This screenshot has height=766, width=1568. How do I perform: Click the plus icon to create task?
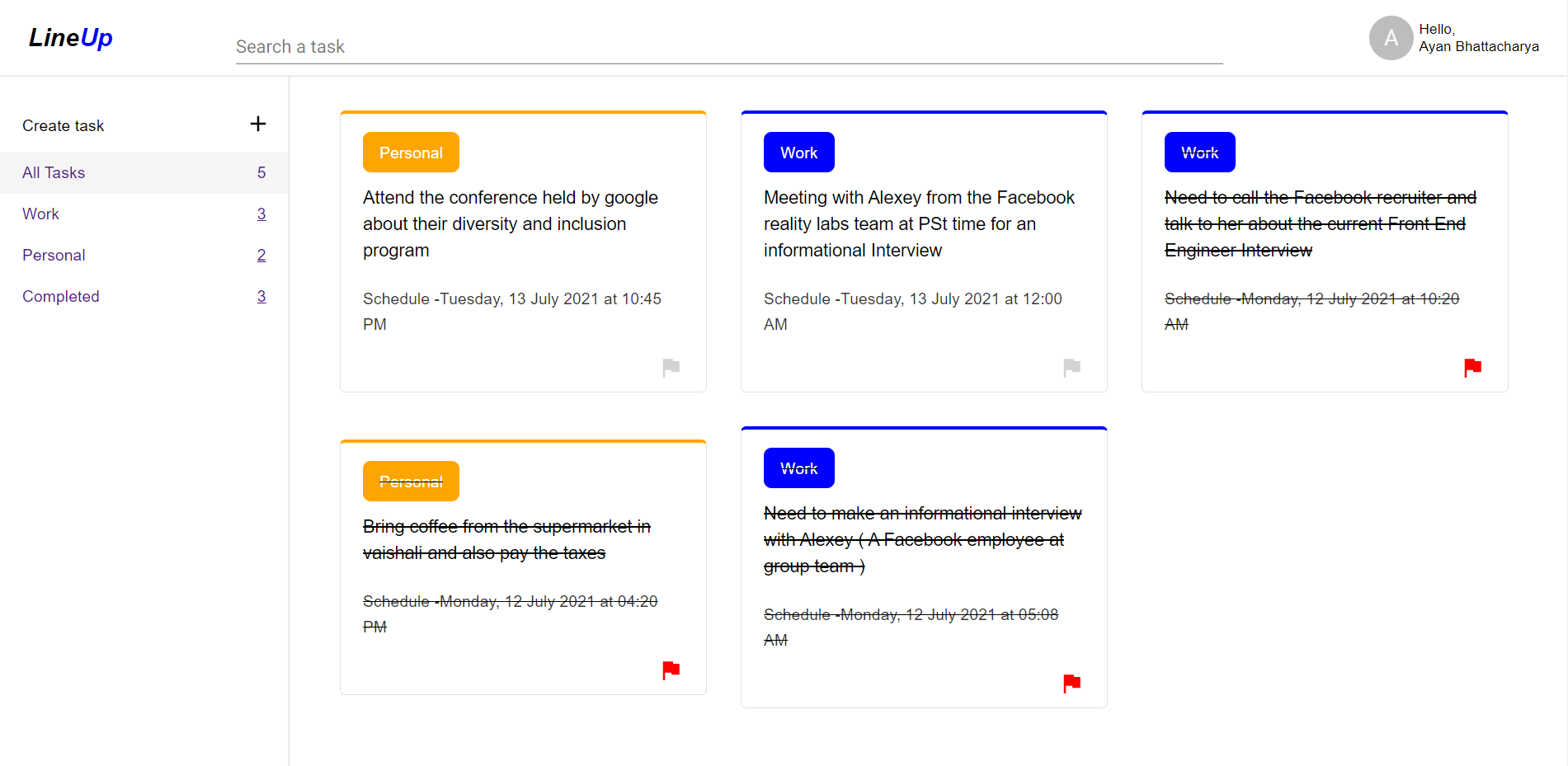pos(258,124)
